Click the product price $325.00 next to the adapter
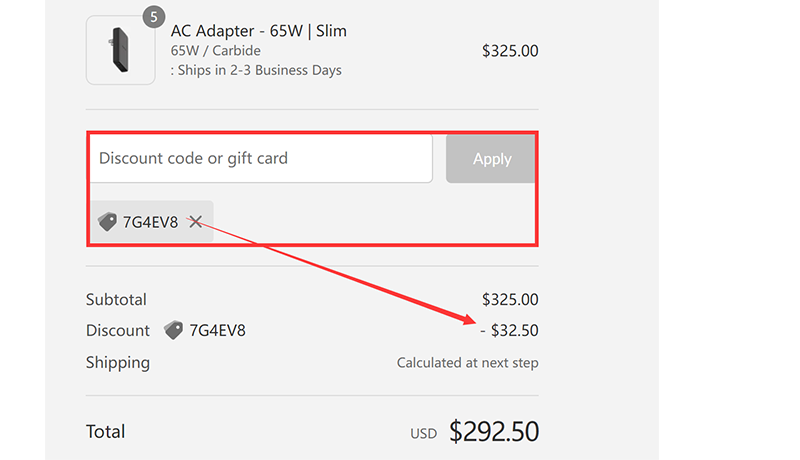 [510, 50]
